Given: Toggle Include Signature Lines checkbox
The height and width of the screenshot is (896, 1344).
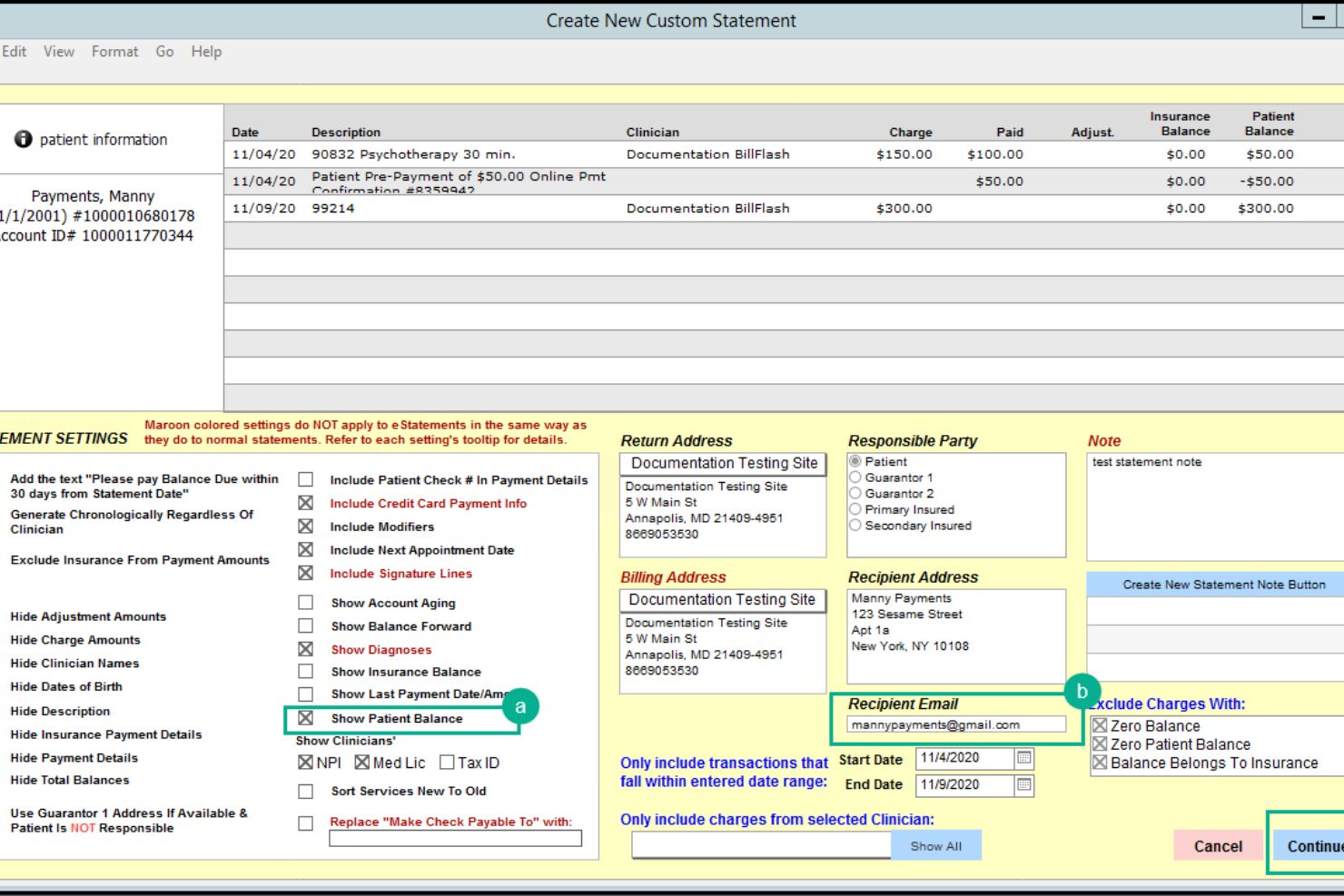Looking at the screenshot, I should pyautogui.click(x=306, y=573).
